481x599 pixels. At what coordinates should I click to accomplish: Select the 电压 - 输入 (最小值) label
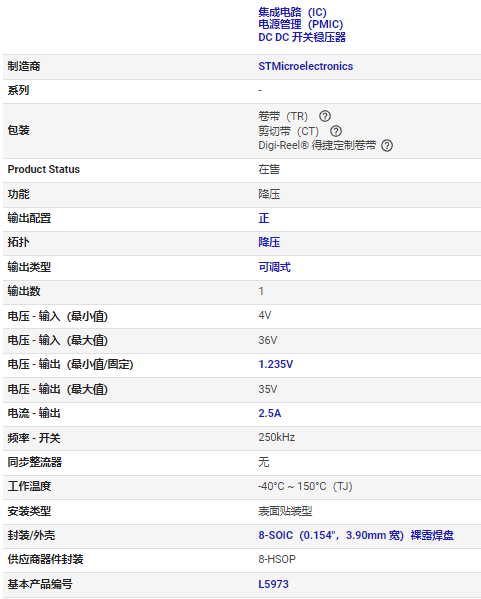tap(58, 316)
